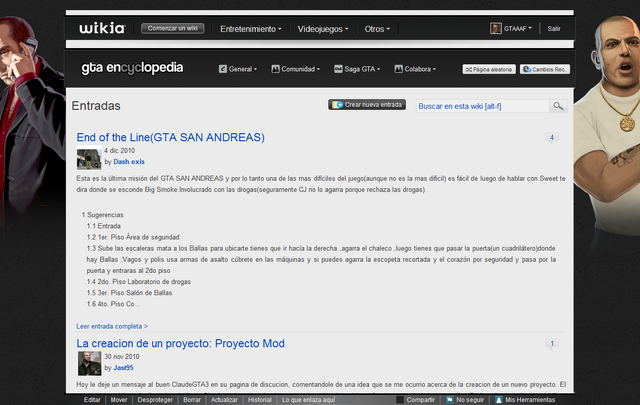Click Editar in bottom toolbar
640x405 pixels.
[92, 400]
